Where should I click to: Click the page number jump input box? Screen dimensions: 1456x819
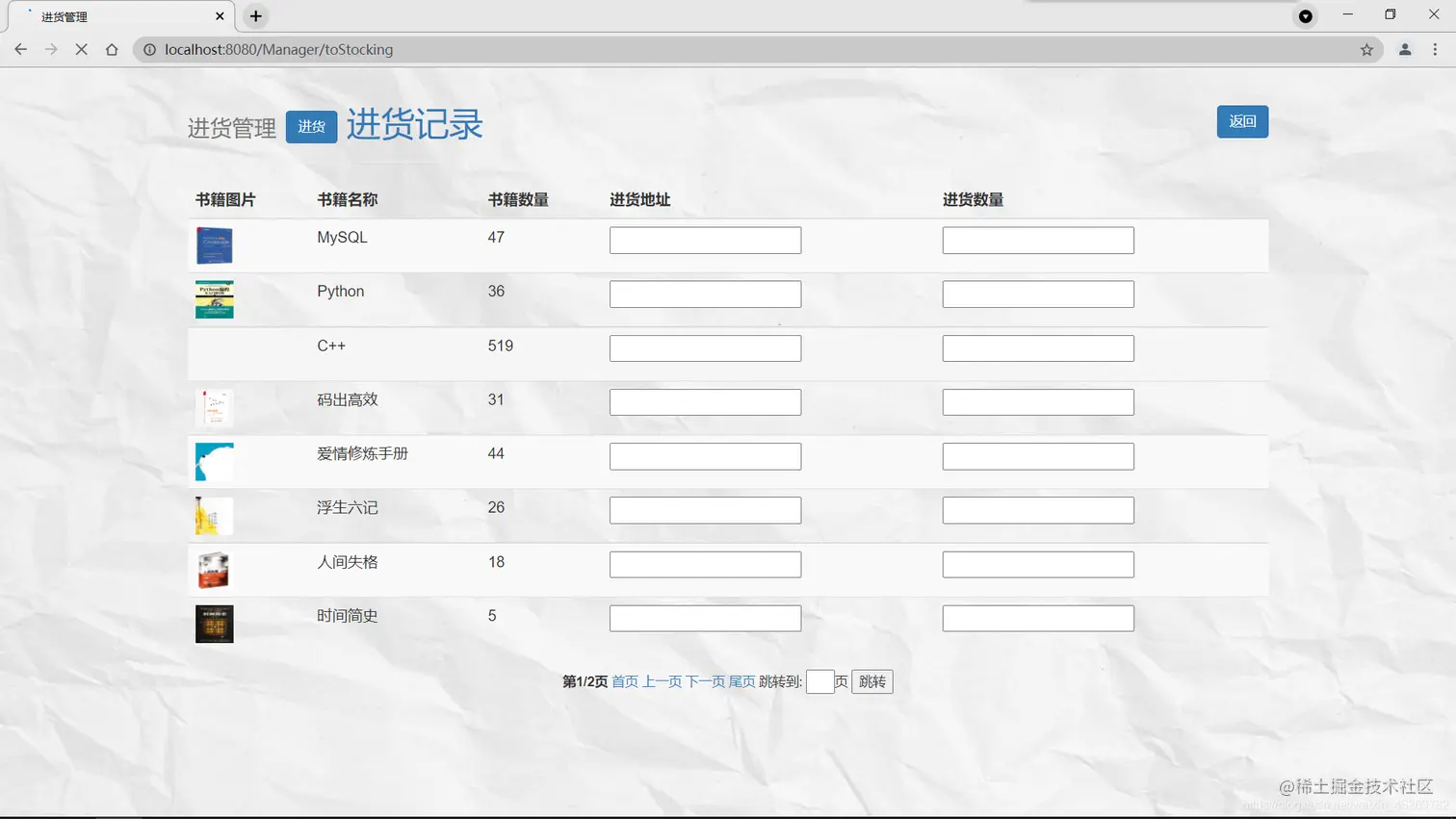(x=821, y=681)
